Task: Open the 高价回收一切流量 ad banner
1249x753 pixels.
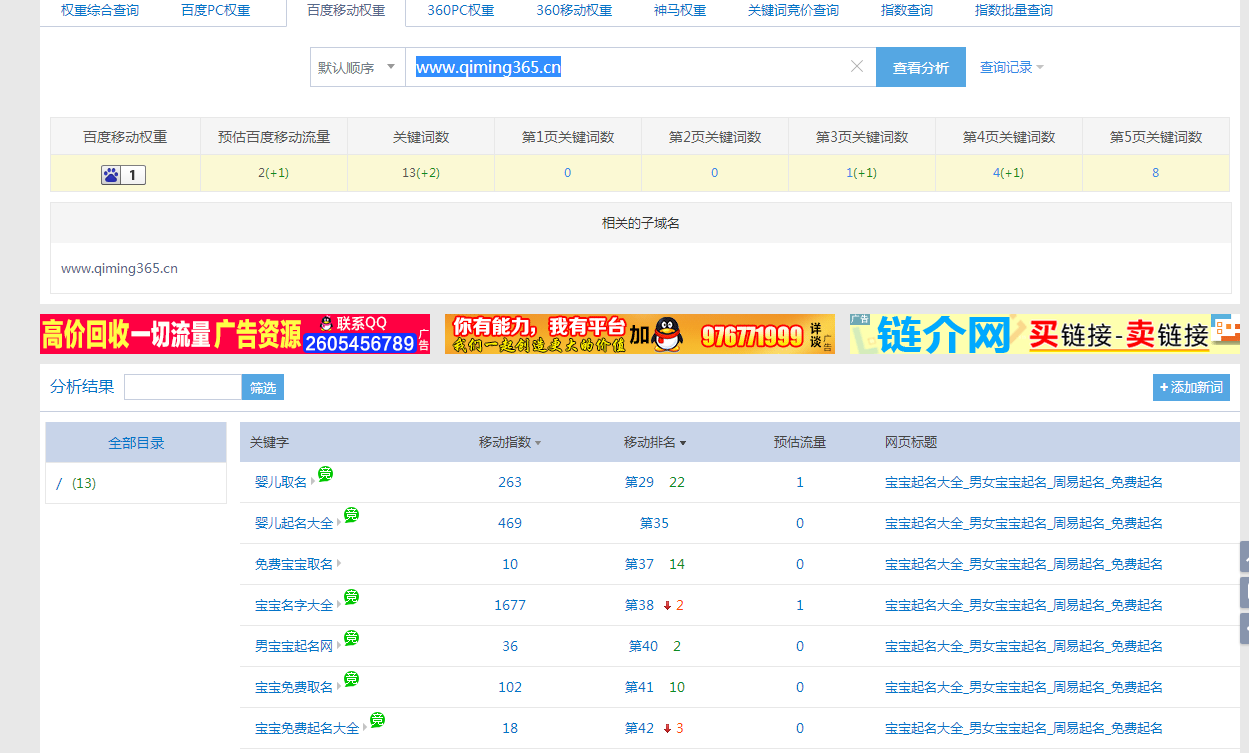Action: [235, 334]
